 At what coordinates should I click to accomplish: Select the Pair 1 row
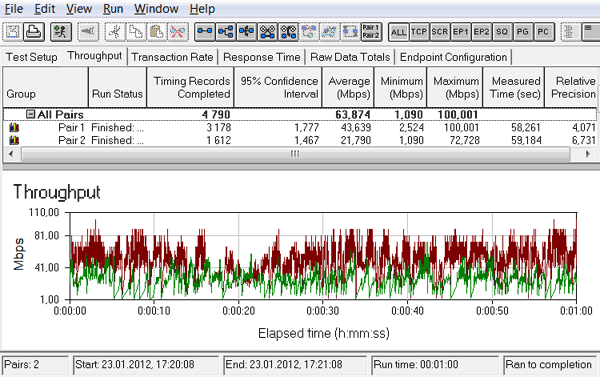300,127
